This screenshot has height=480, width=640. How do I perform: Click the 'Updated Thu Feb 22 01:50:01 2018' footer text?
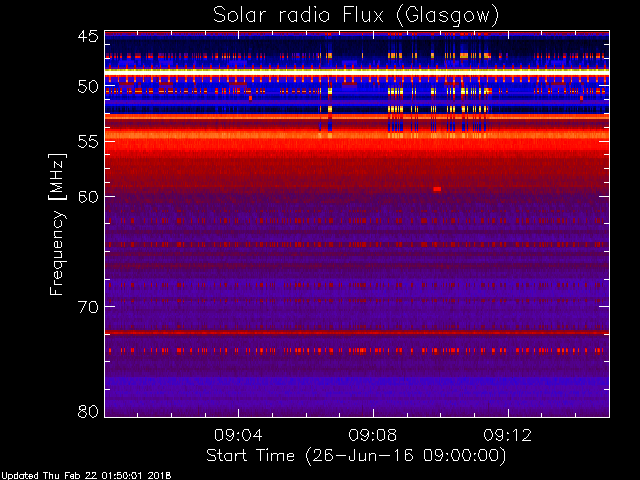point(86,476)
